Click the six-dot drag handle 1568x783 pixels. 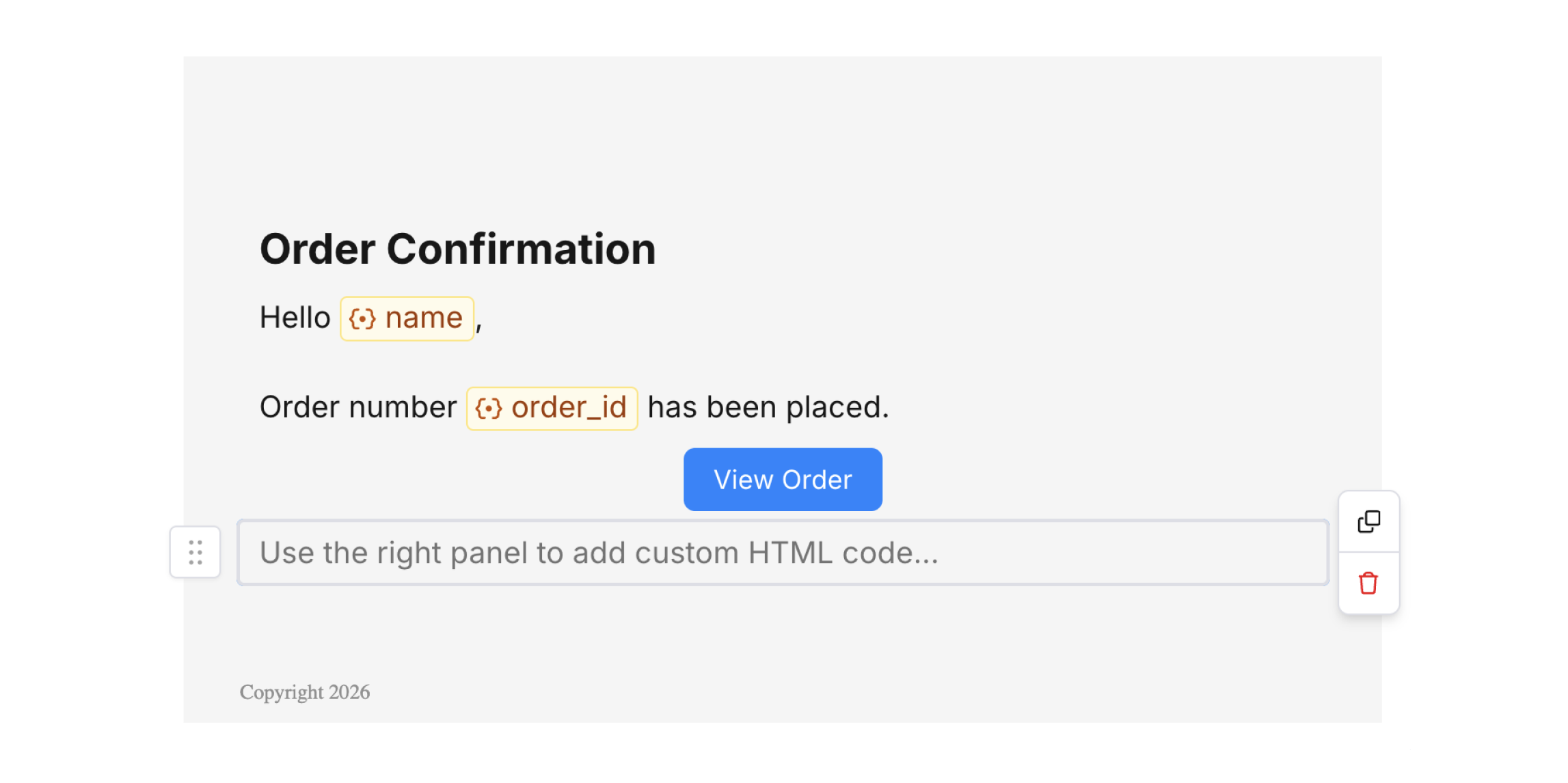[195, 552]
